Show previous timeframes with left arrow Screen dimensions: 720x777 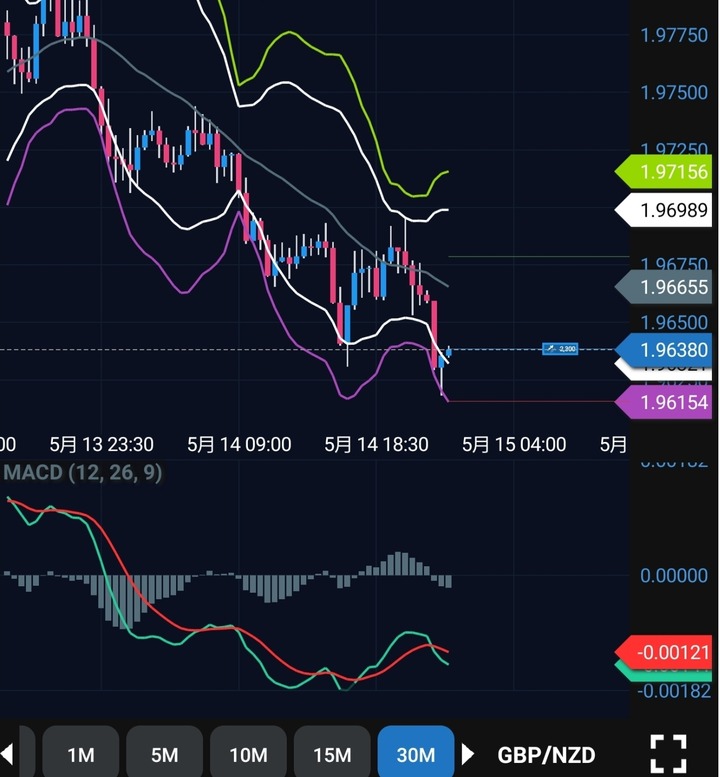point(7,754)
